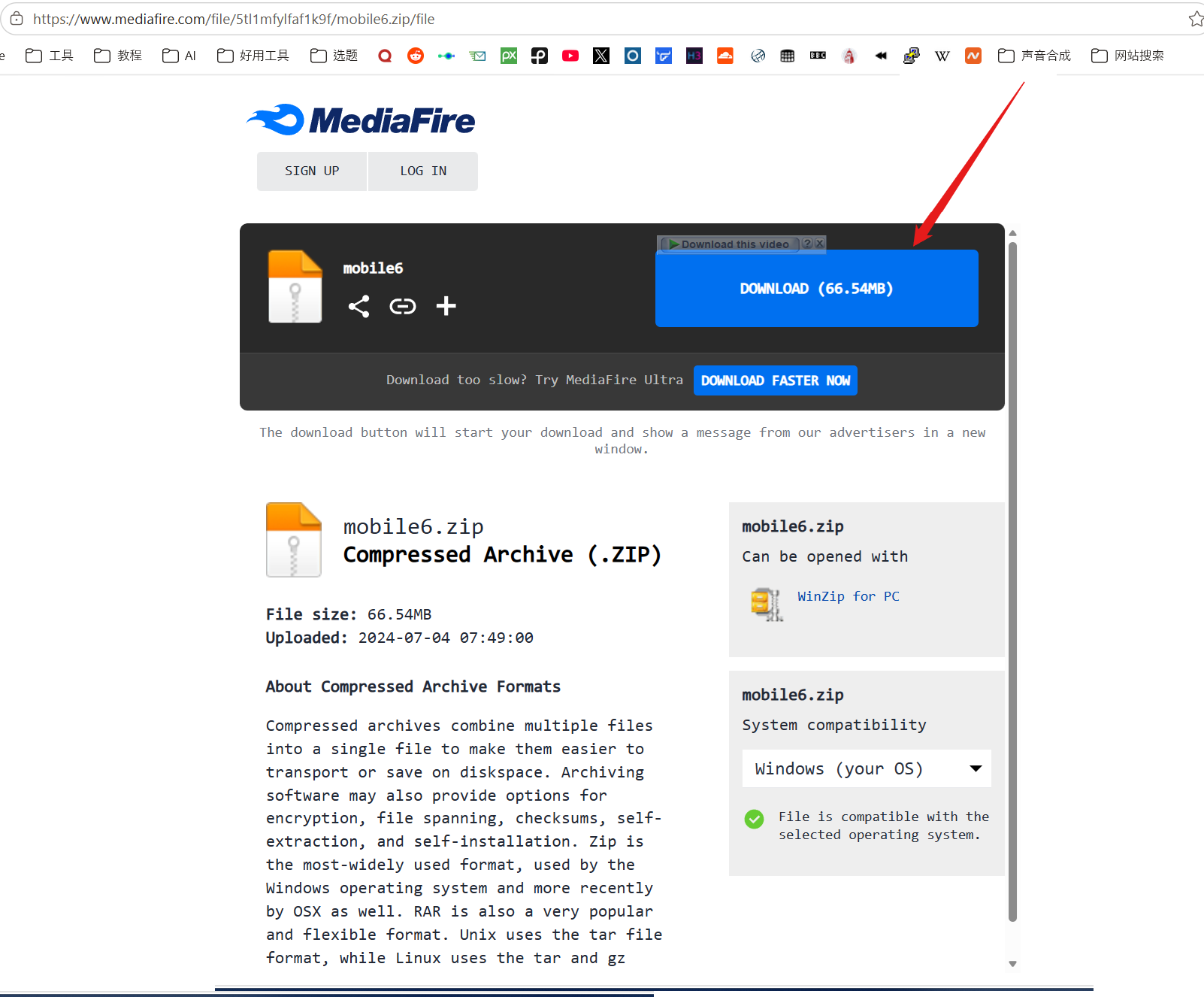Screen dimensions: 1204x997
Task: Click the DOWNLOAD (66.54MB) button
Action: coord(817,289)
